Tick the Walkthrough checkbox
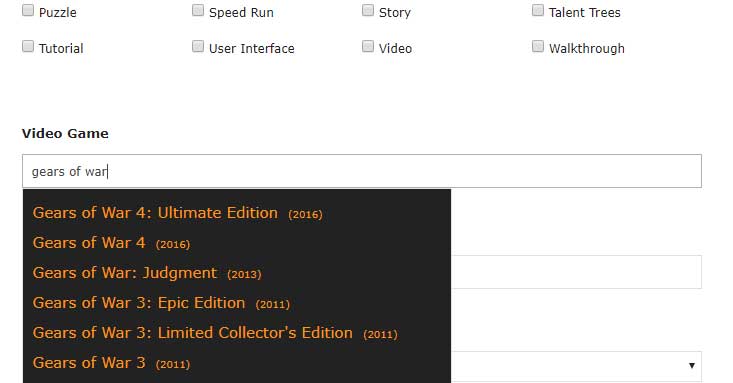The width and height of the screenshot is (733, 383). click(x=538, y=47)
